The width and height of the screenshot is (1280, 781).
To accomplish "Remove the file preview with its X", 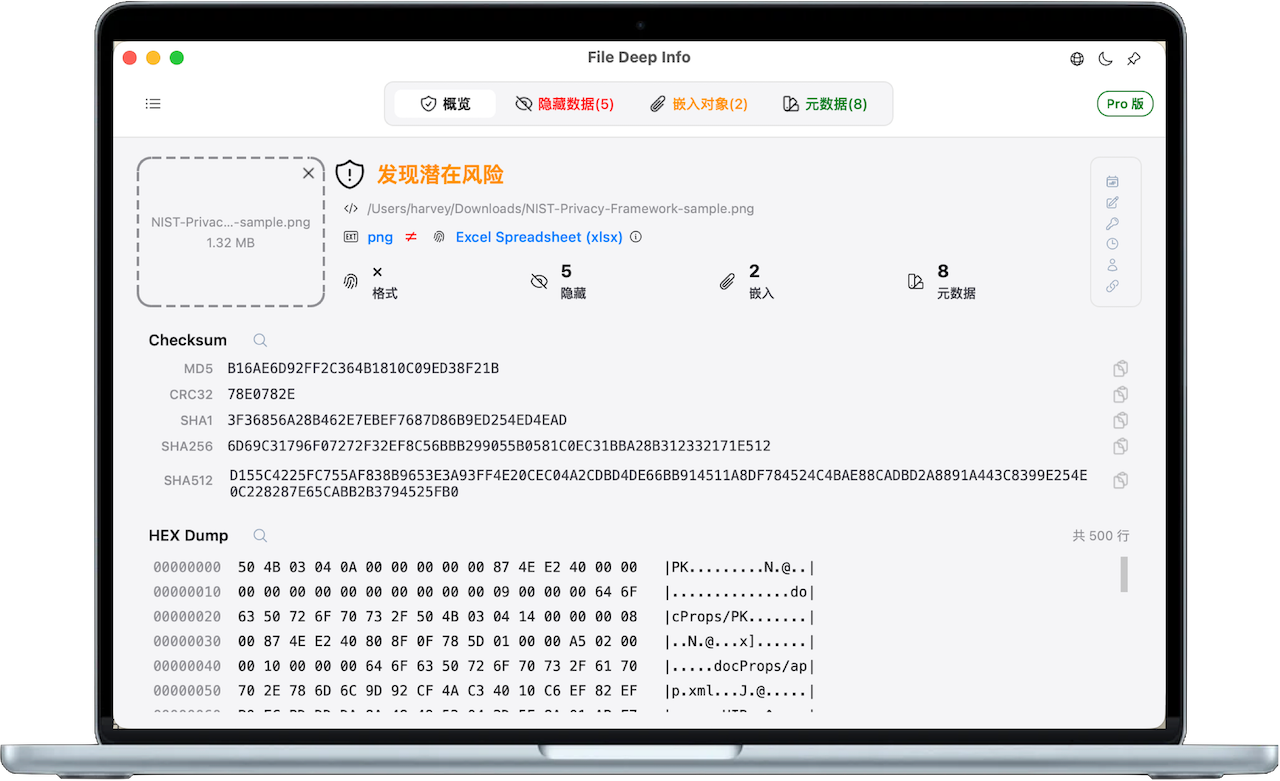I will coord(309,173).
